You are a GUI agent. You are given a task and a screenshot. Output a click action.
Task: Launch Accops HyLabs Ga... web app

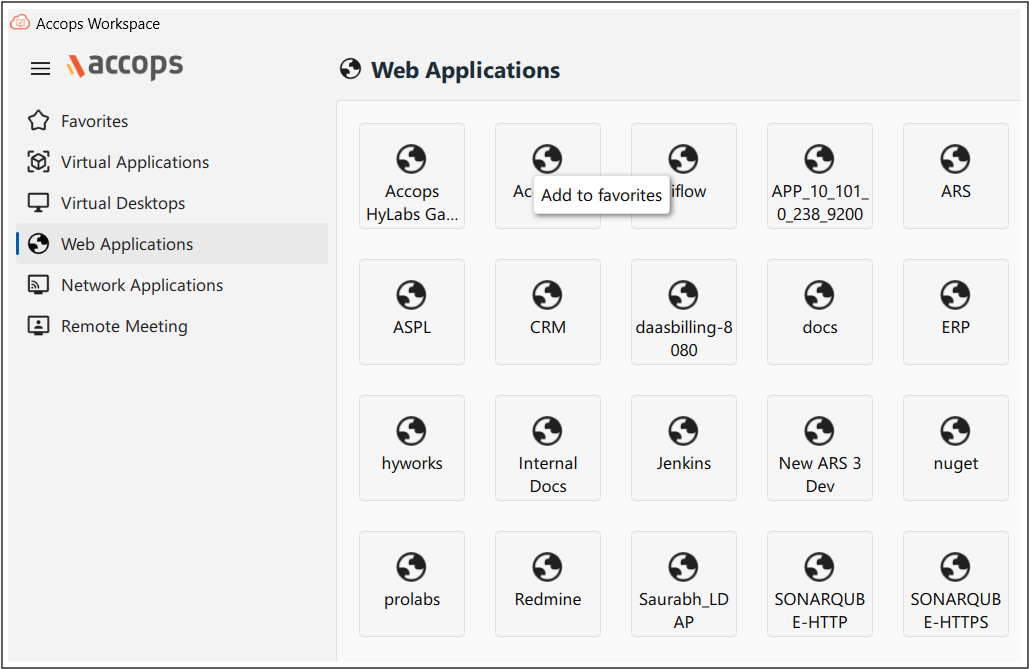[411, 176]
